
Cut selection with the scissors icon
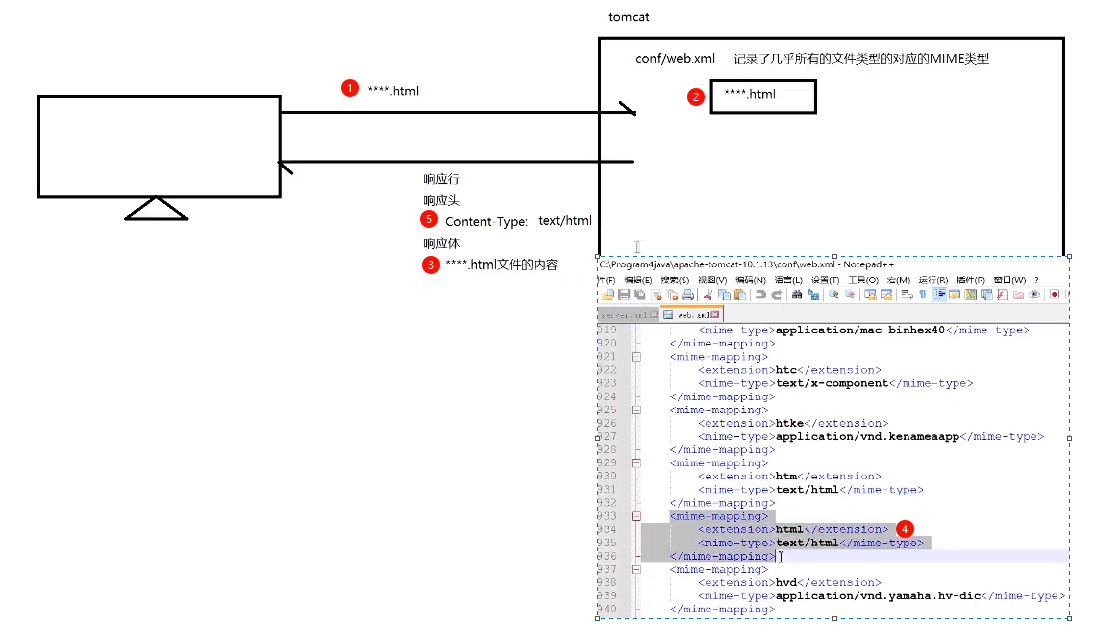tap(706, 293)
